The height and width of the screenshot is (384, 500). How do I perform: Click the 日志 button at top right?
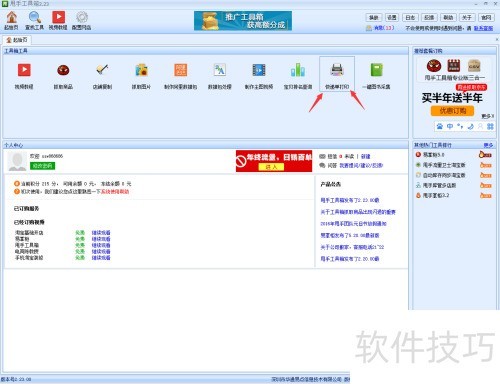(x=410, y=17)
